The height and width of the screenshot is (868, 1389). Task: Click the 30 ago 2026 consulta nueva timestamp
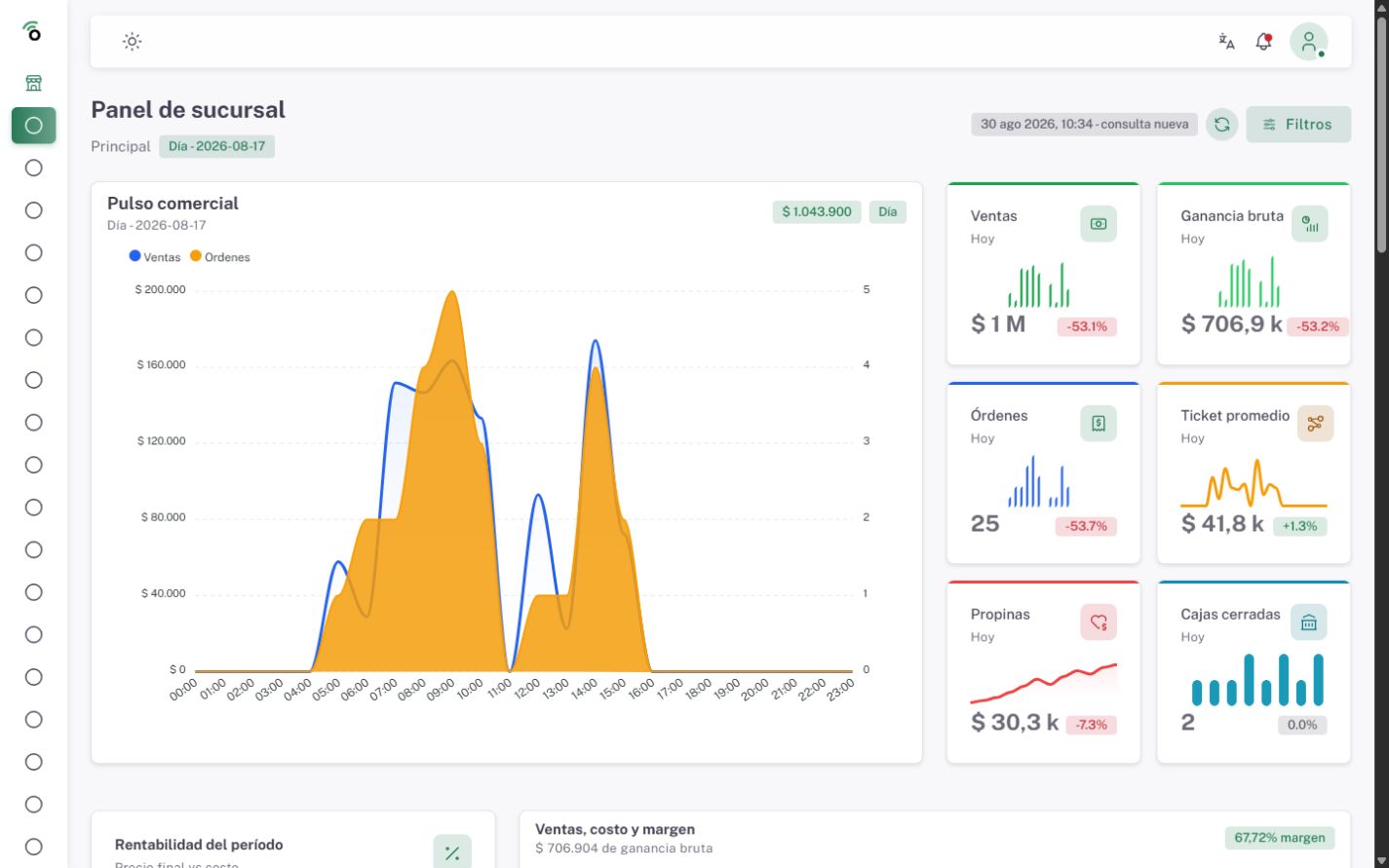coord(1084,125)
